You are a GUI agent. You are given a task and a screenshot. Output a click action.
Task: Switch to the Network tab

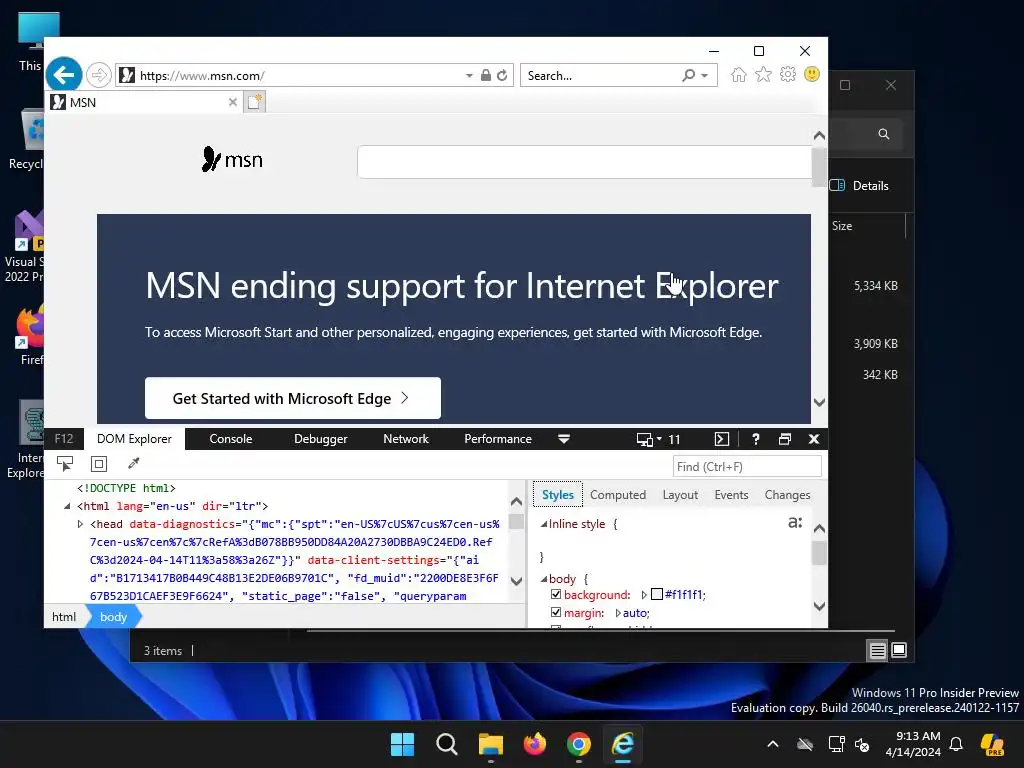click(406, 439)
